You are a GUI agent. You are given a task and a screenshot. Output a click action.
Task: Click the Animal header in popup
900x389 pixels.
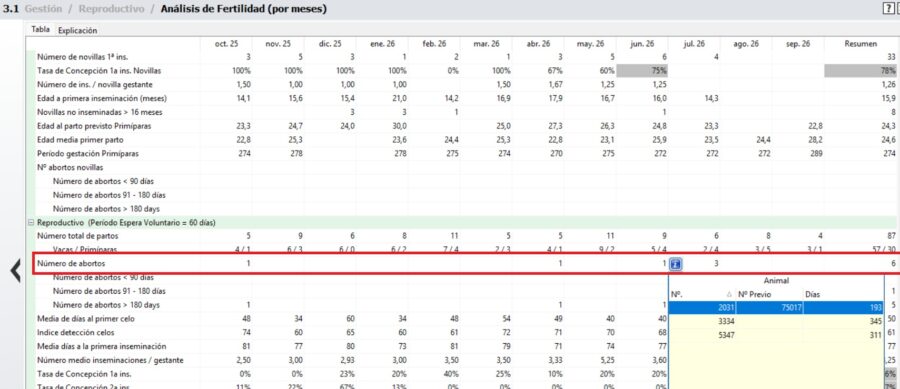pos(776,281)
